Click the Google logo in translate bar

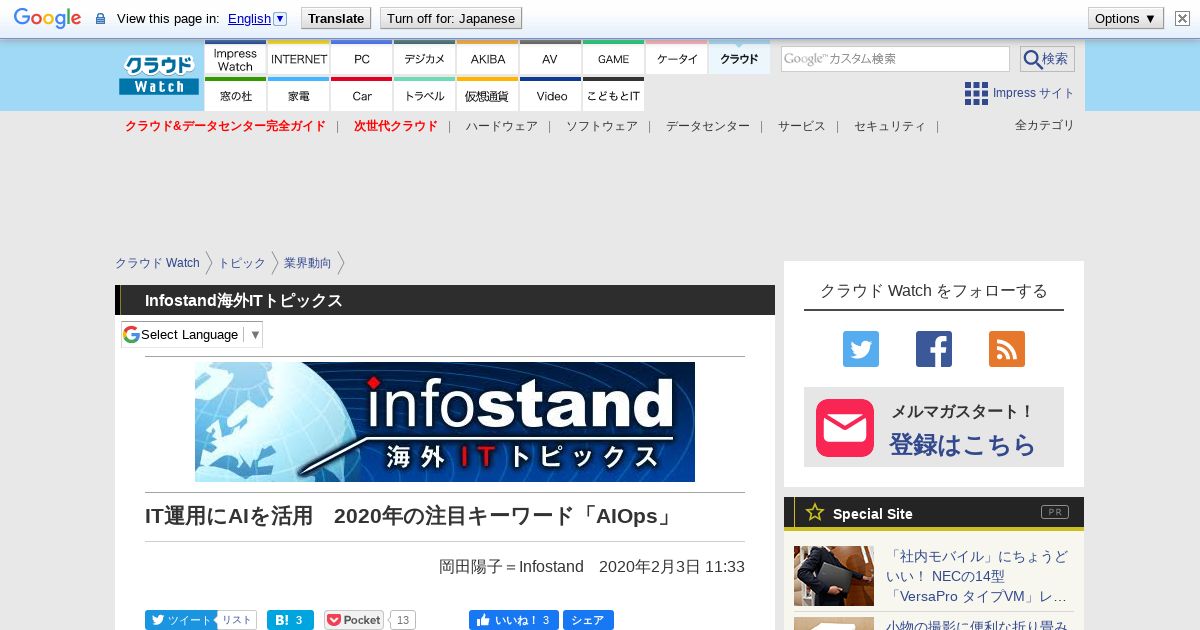click(x=47, y=18)
